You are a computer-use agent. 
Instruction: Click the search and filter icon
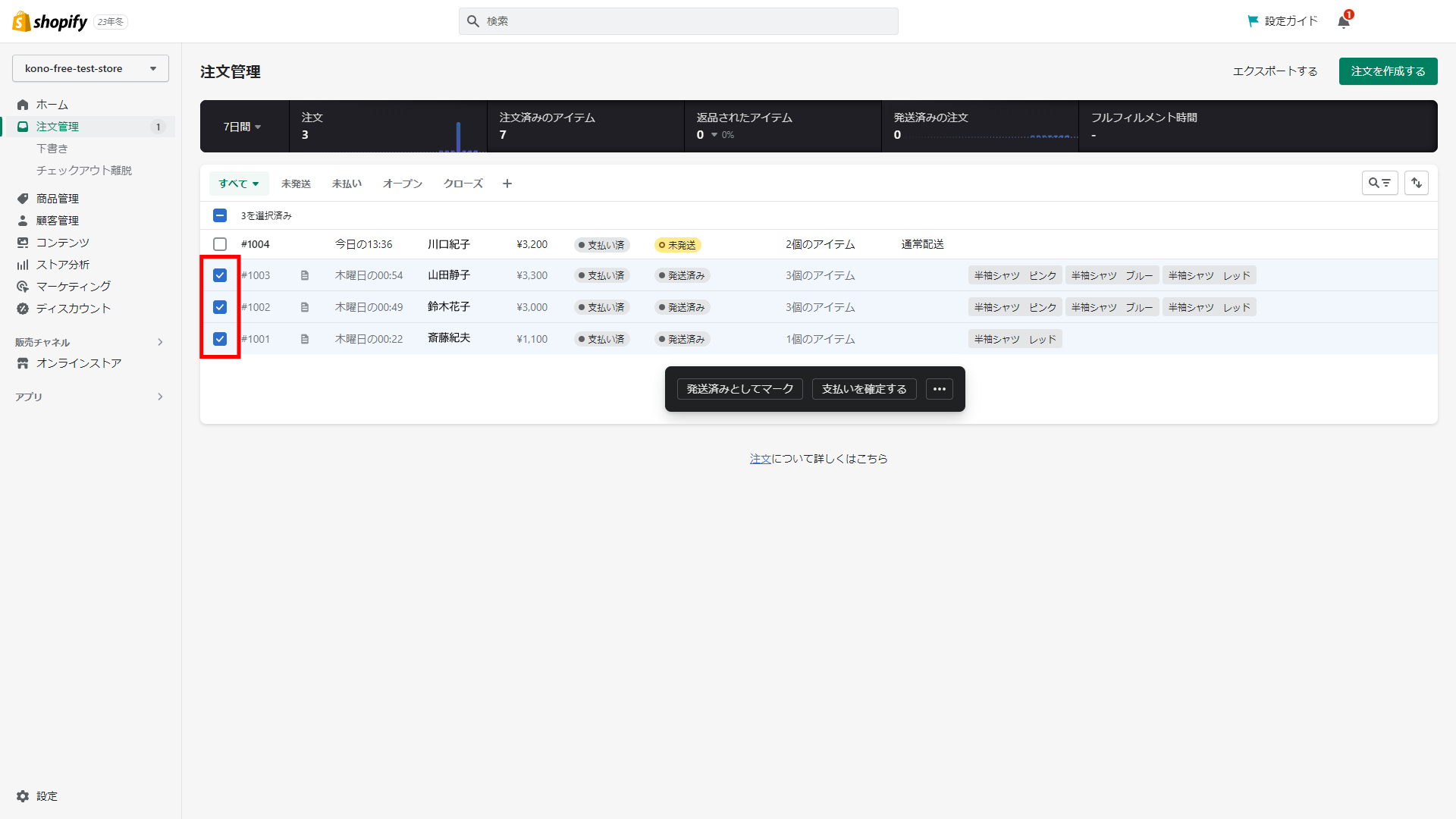click(1379, 183)
